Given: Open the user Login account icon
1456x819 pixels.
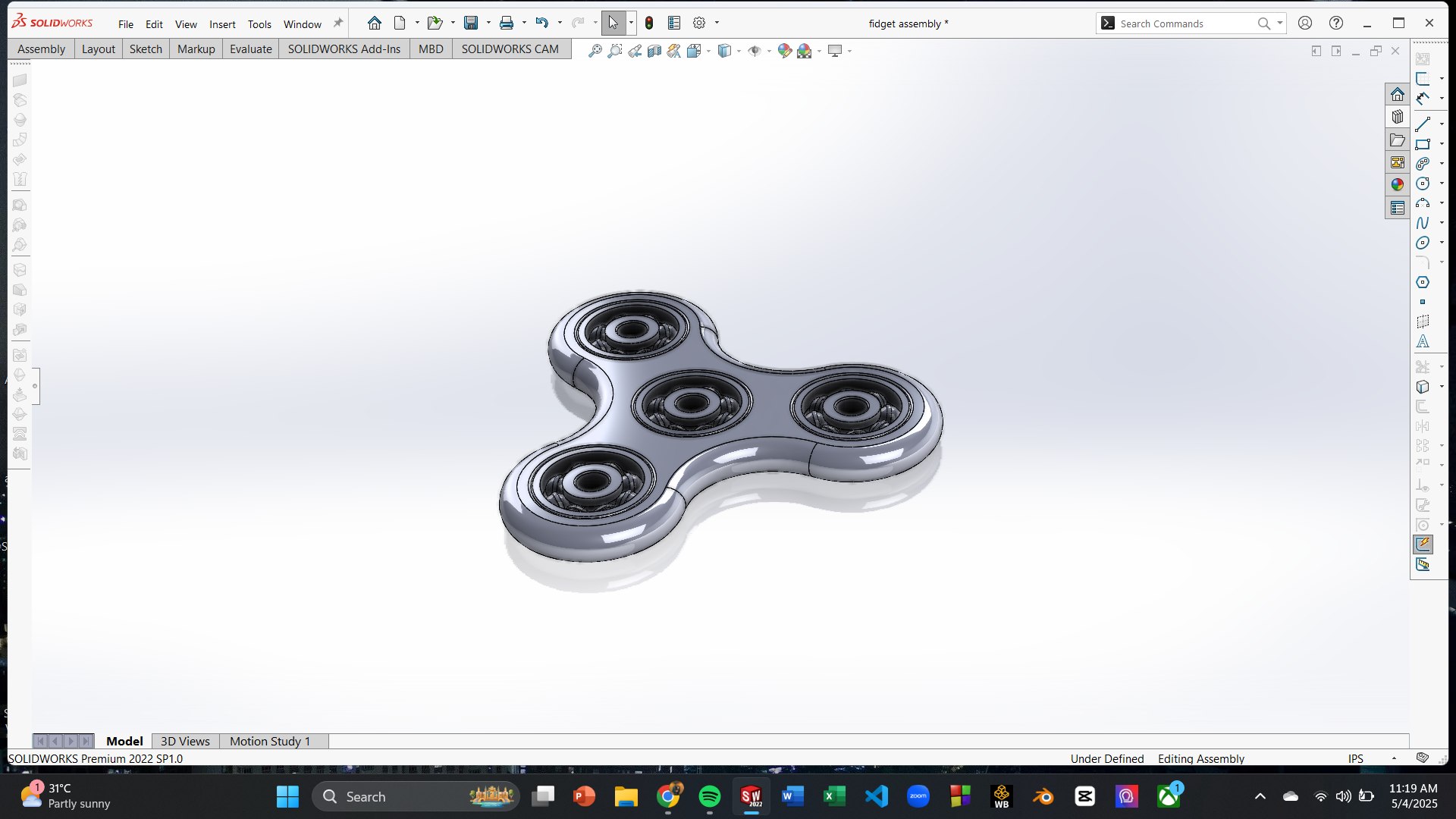Looking at the screenshot, I should [x=1305, y=24].
